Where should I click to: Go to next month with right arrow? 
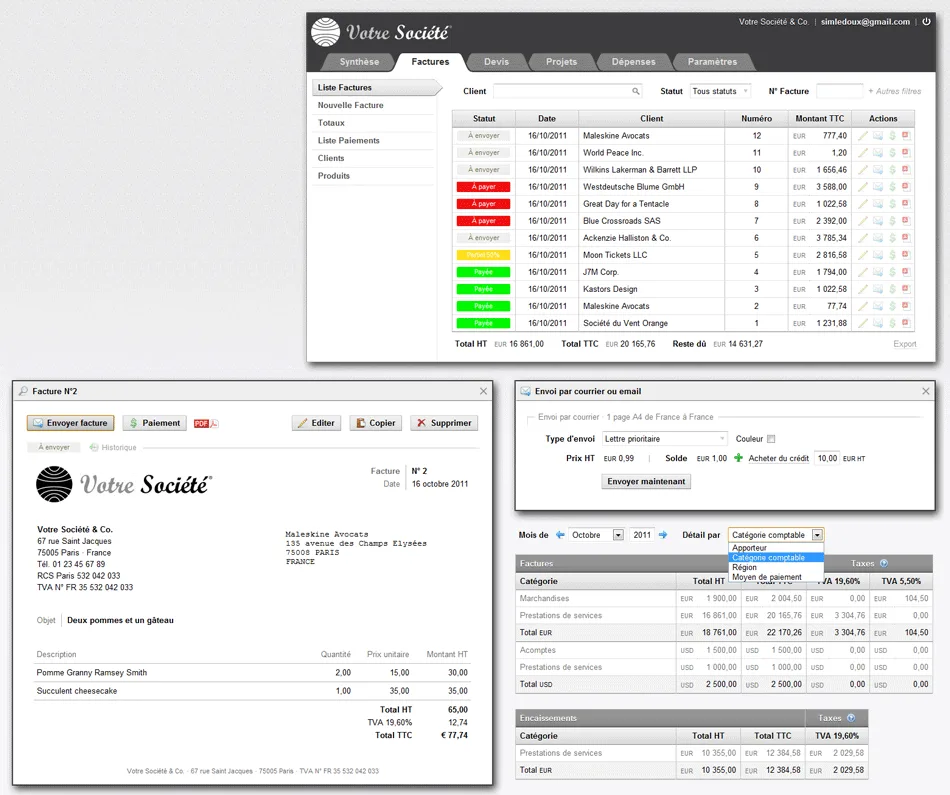663,535
